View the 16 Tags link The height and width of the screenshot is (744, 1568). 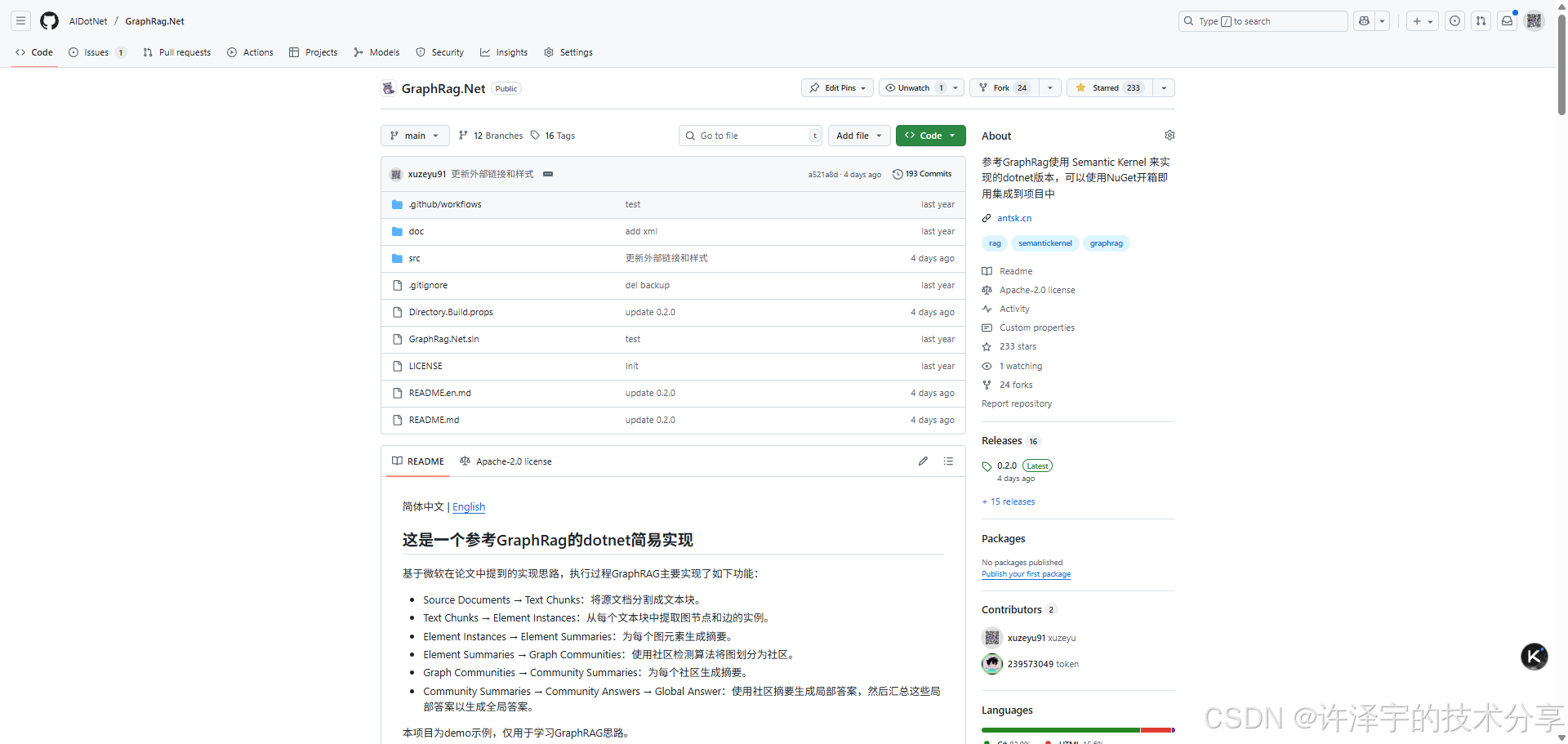click(x=553, y=136)
